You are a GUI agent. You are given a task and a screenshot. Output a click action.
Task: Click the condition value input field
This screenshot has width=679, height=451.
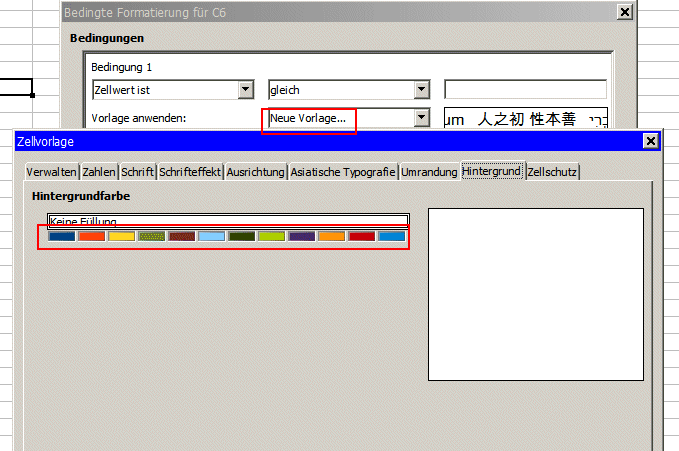[x=525, y=90]
